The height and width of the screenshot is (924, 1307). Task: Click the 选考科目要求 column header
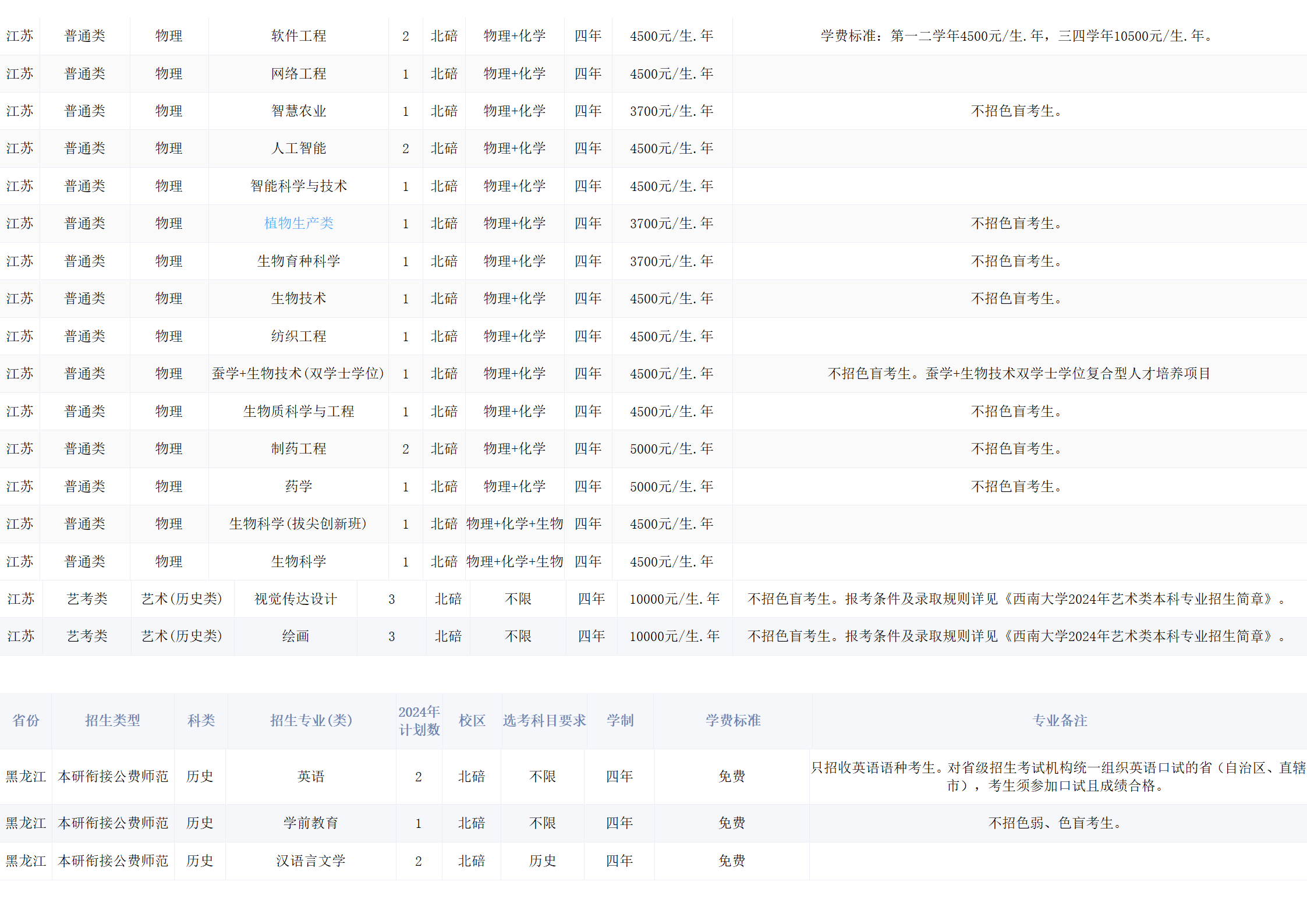pos(544,721)
